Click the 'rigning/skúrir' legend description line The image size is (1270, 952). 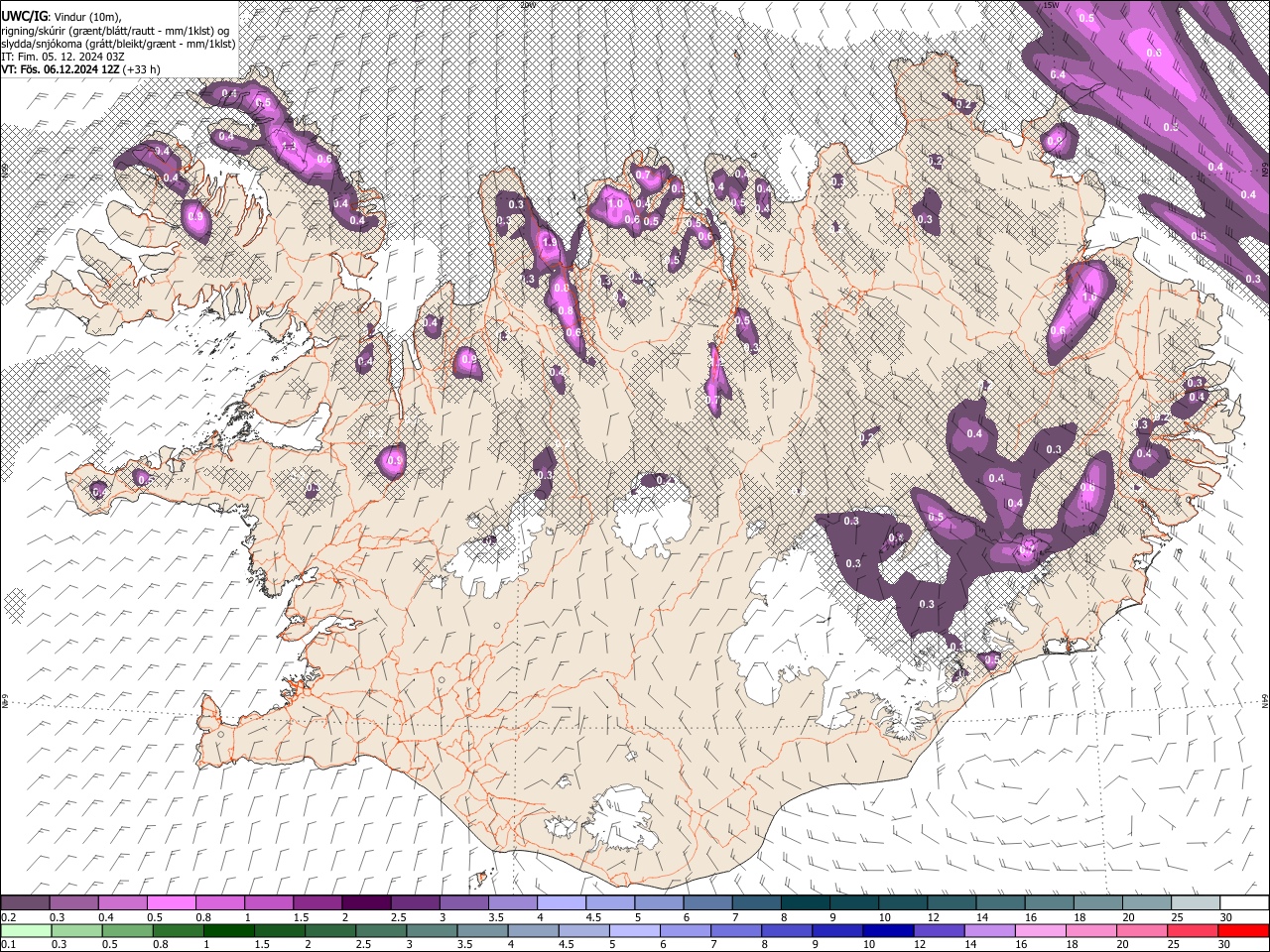coord(115,31)
